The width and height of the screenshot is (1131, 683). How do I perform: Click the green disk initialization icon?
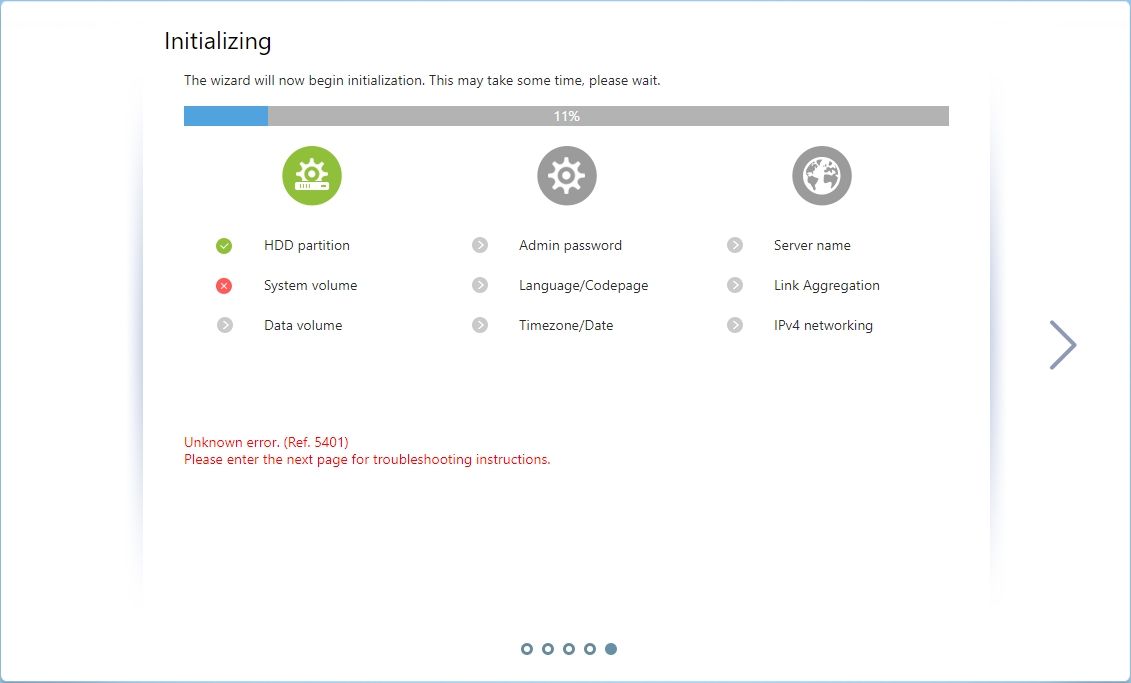coord(312,175)
